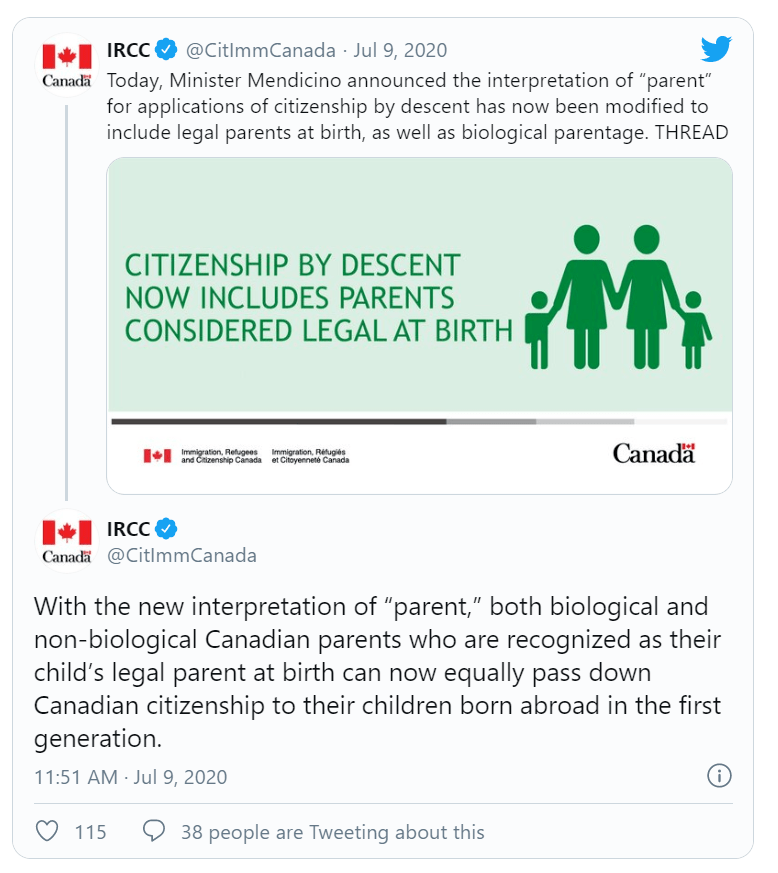Click the lower IRCC account name
The width and height of the screenshot is (778, 873).
[x=128, y=529]
